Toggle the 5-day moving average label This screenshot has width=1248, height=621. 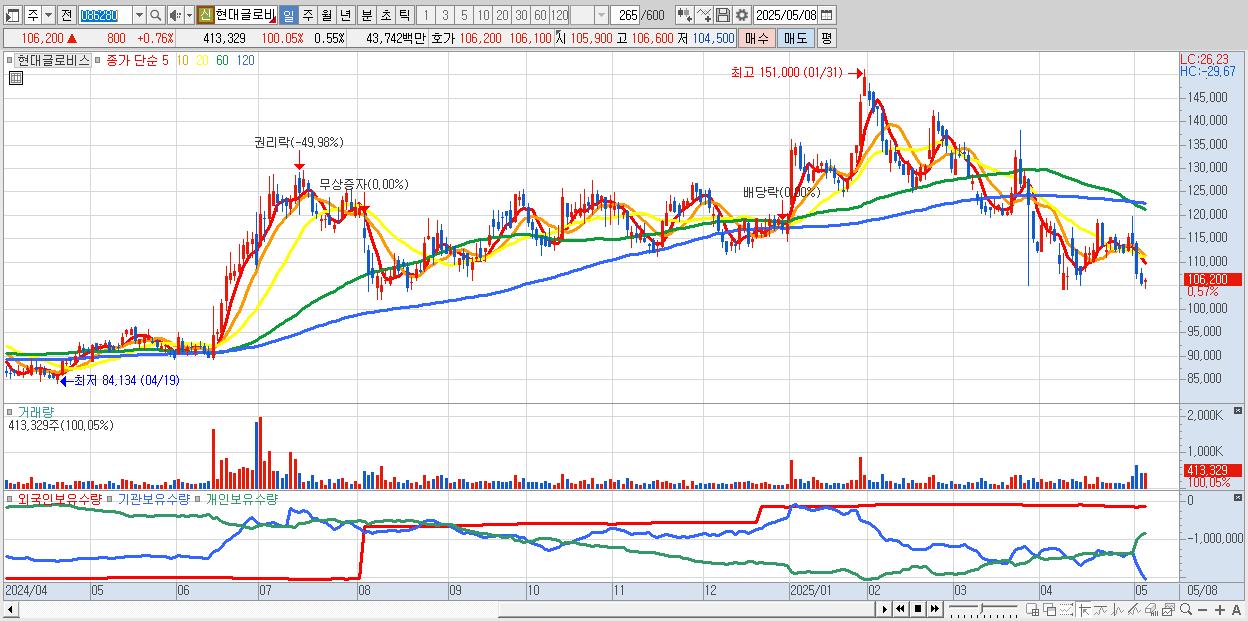[164, 60]
